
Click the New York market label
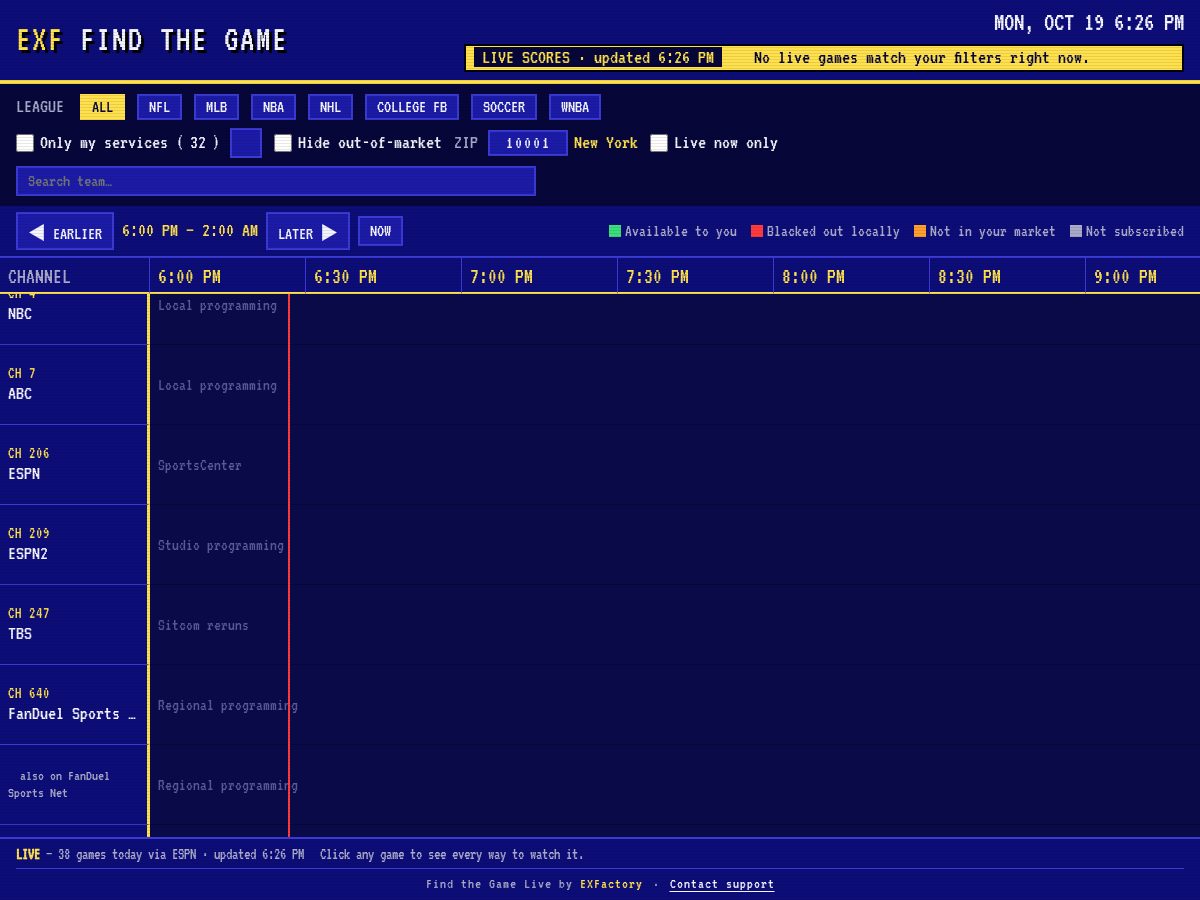tap(605, 143)
